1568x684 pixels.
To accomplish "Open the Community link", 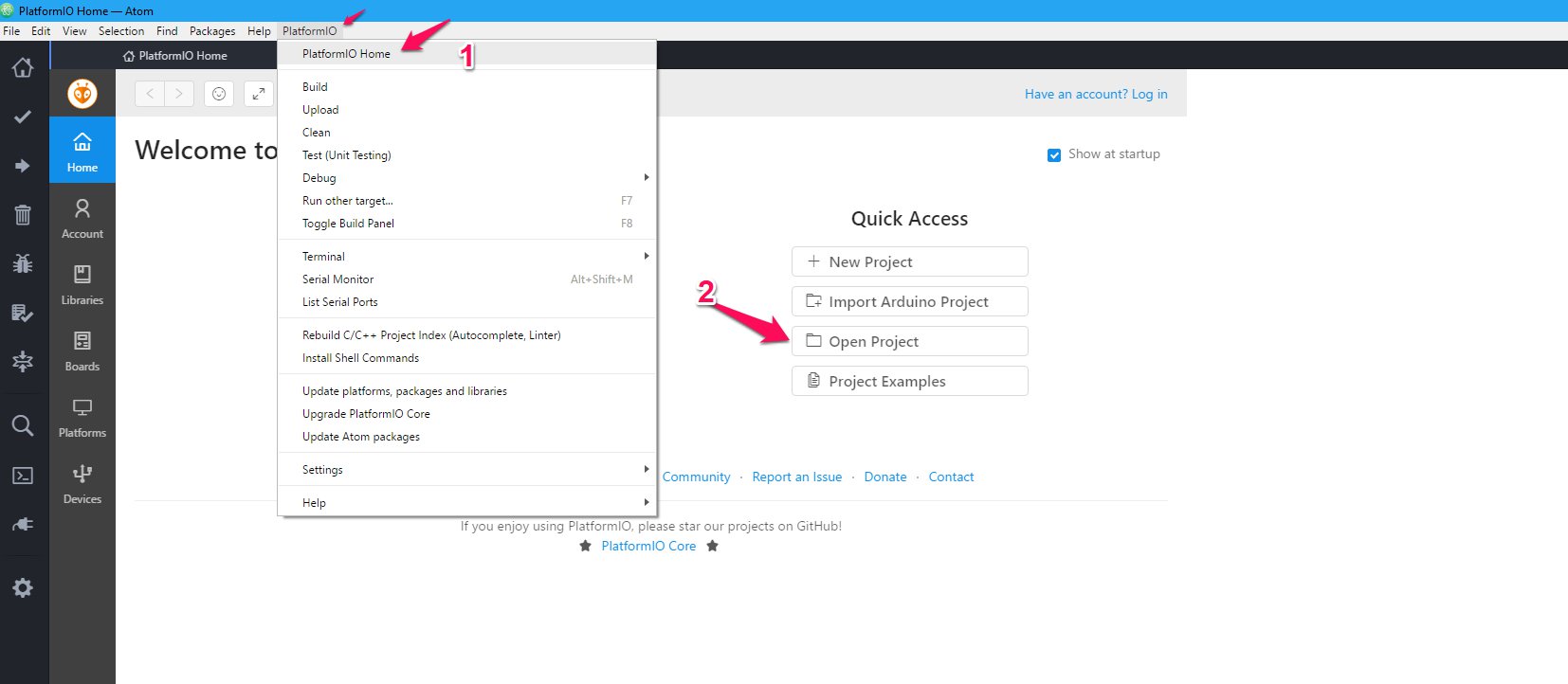I will (x=697, y=477).
